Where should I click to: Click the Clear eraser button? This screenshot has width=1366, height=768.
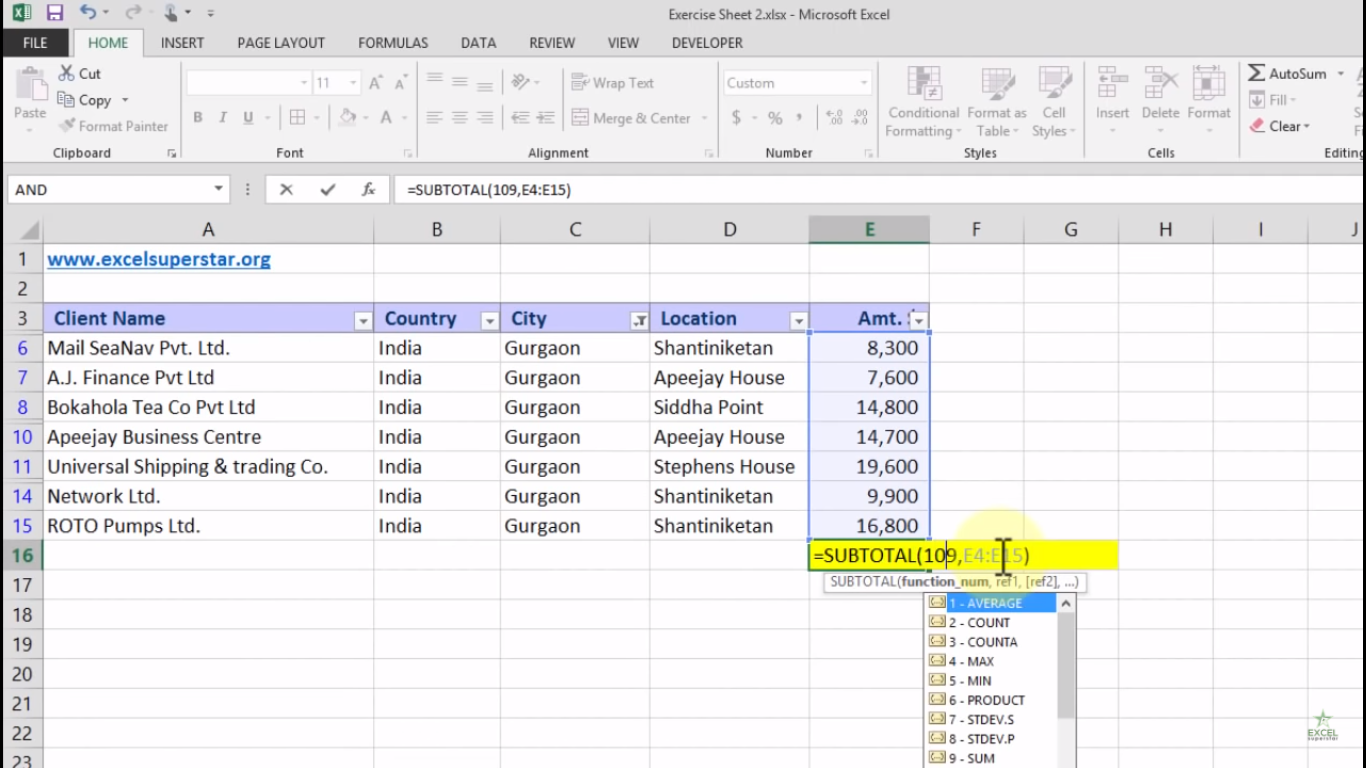(x=1279, y=126)
